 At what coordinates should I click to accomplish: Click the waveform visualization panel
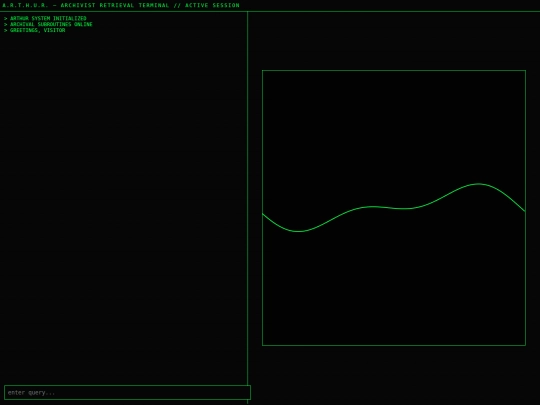coord(394,208)
